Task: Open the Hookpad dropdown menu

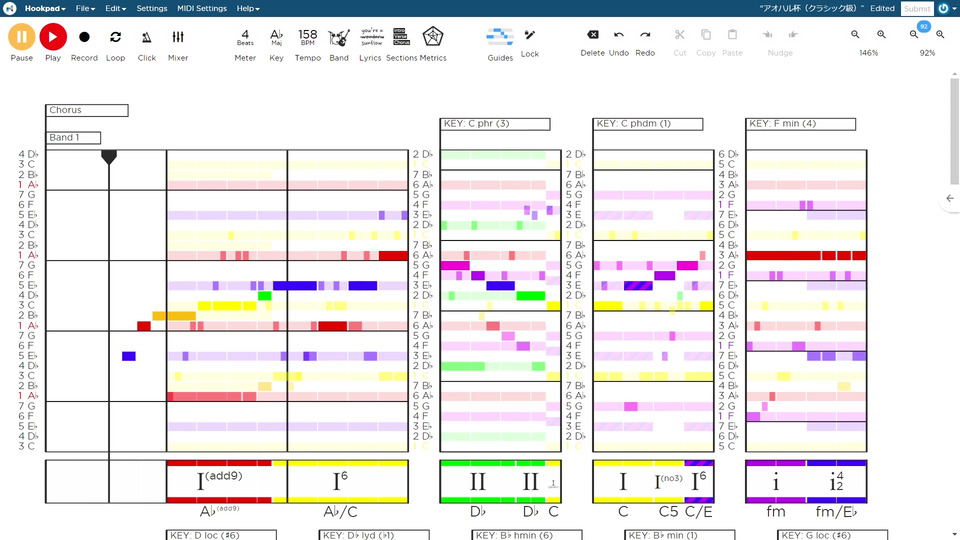Action: [x=45, y=9]
